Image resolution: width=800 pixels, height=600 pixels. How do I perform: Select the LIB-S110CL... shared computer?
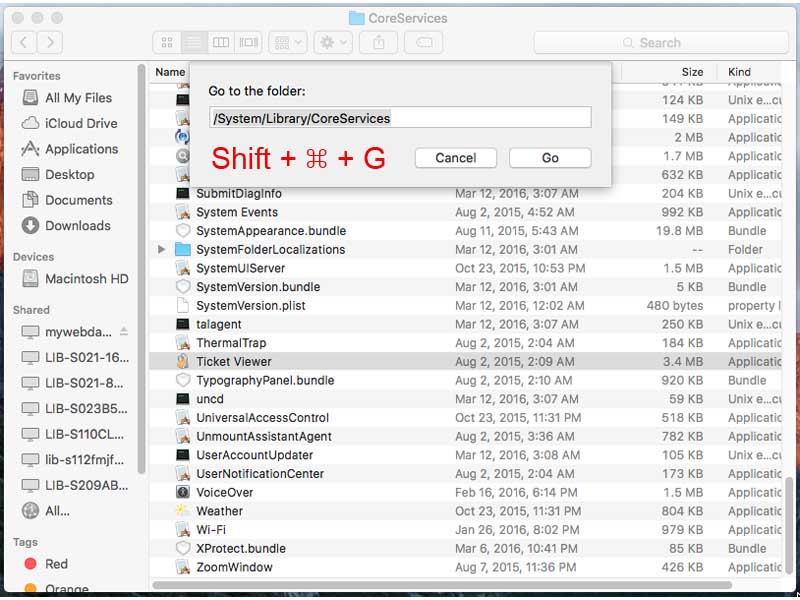pos(73,434)
